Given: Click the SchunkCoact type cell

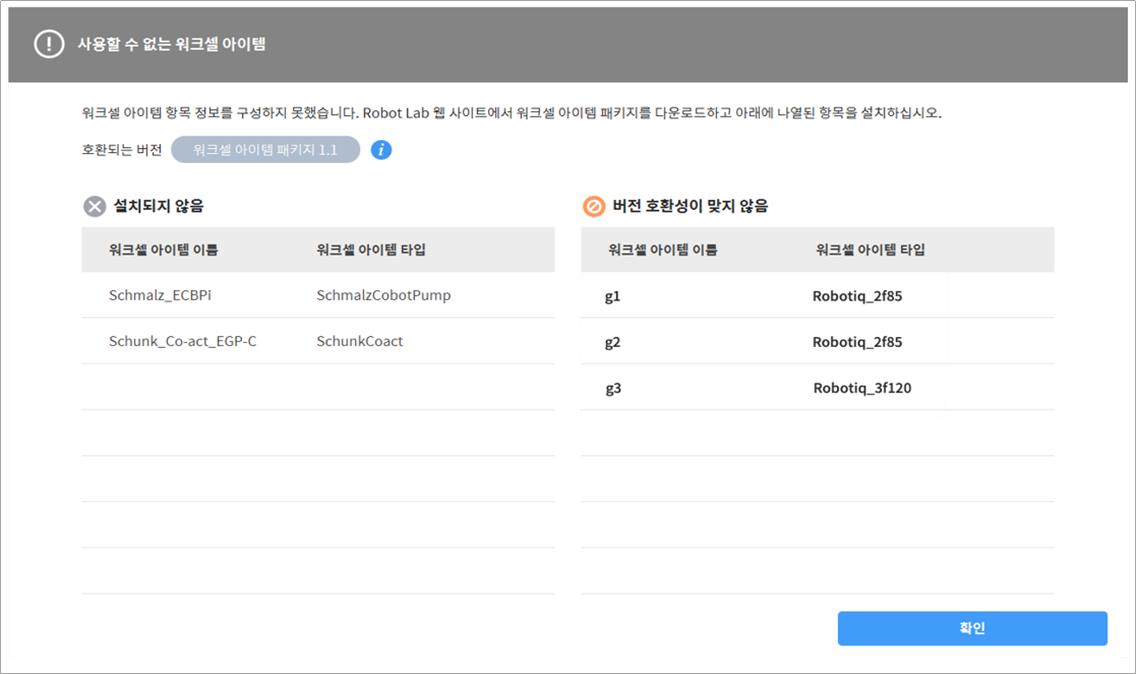Looking at the screenshot, I should (x=359, y=341).
